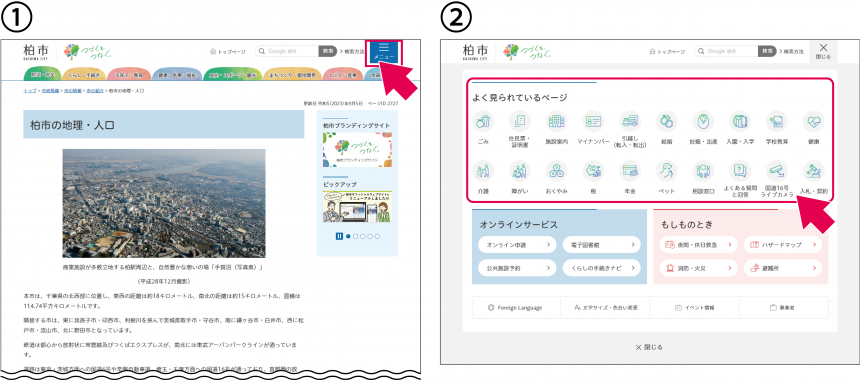Screen dimensions: 860x383
Task: Click the bottom 閉じる link in screen 2
Action: (x=649, y=347)
